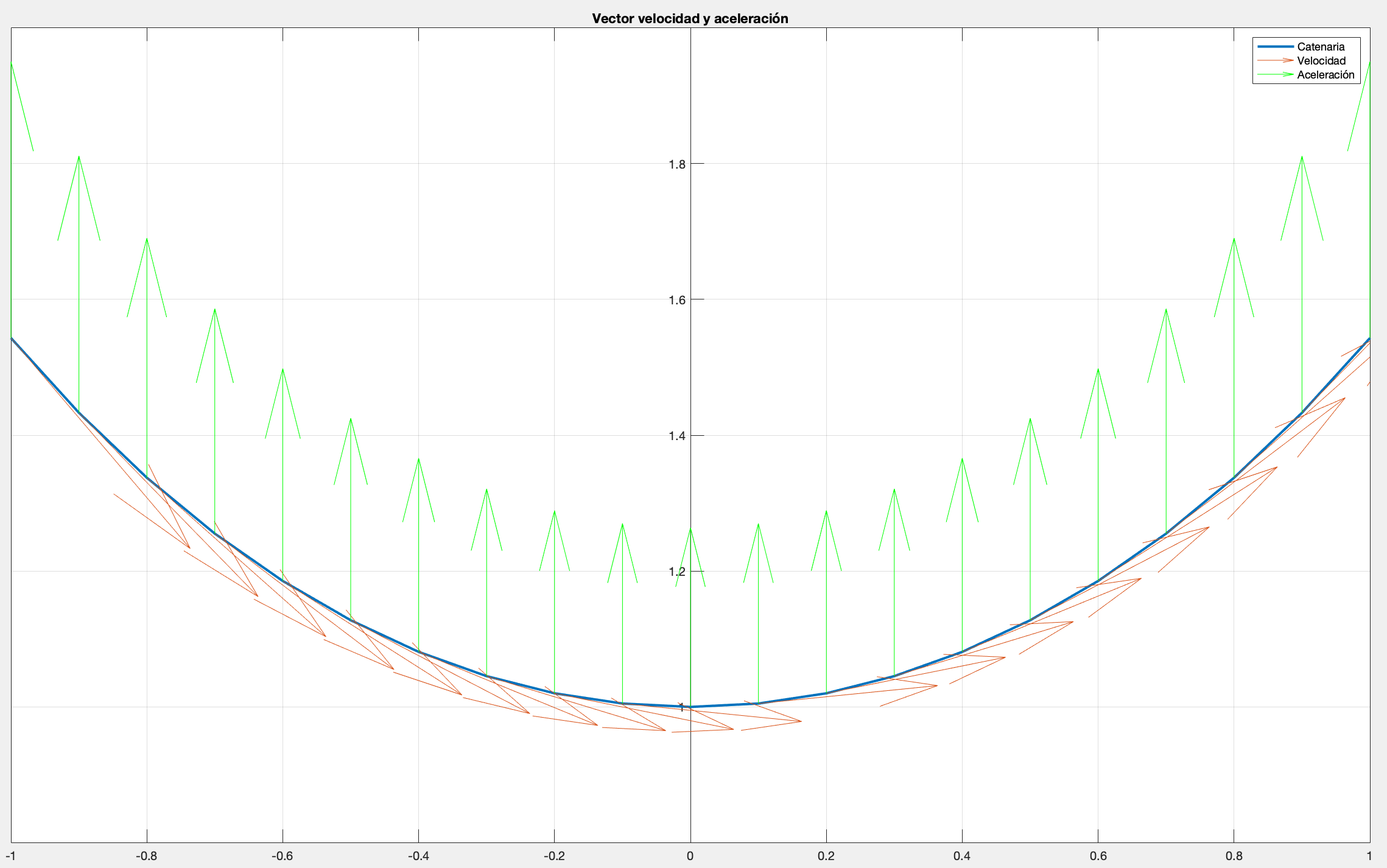The width and height of the screenshot is (1387, 868).
Task: Click the x-axis tick label 0.4
Action: point(962,856)
